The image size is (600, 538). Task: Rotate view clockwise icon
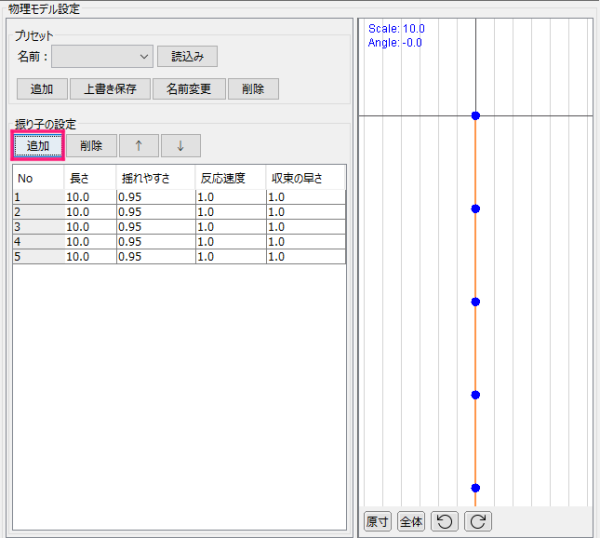(x=478, y=522)
